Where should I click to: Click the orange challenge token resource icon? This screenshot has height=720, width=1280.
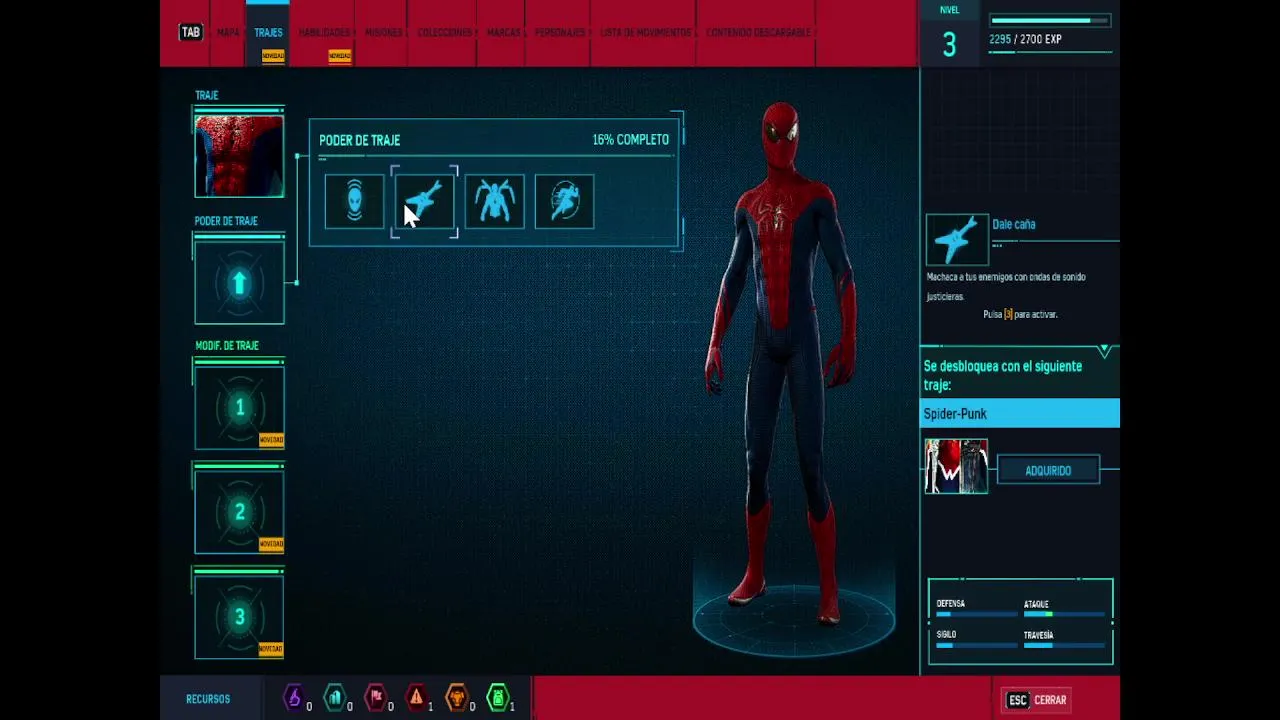457,697
